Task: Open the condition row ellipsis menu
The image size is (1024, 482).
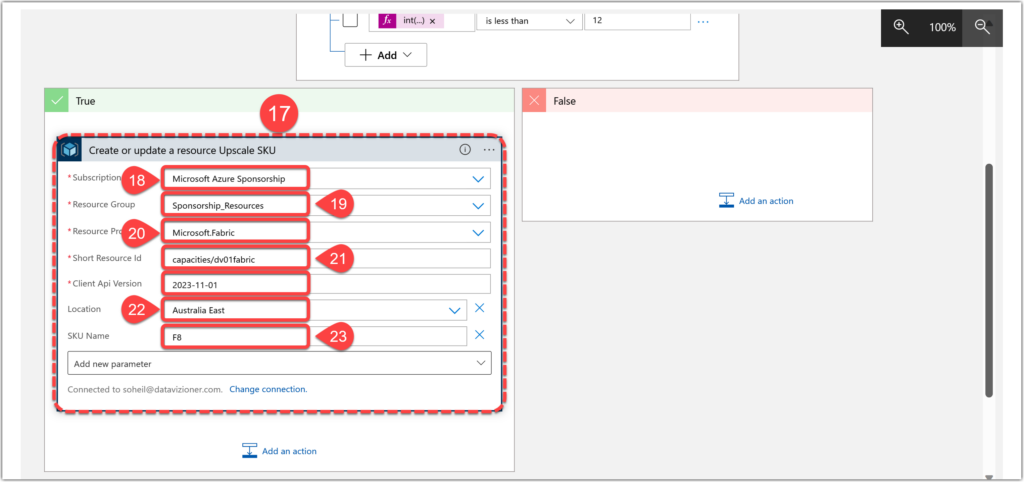Action: point(703,22)
